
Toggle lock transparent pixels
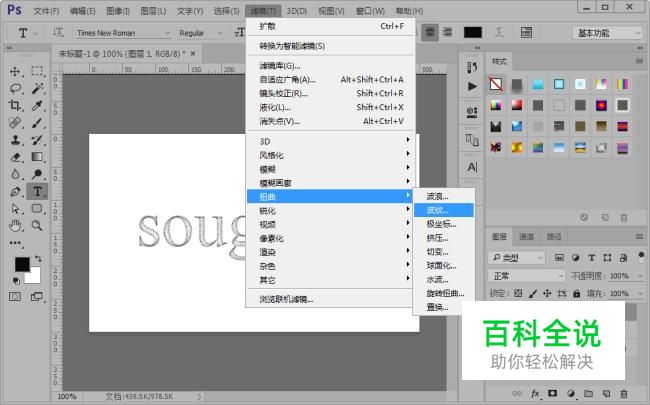518,293
